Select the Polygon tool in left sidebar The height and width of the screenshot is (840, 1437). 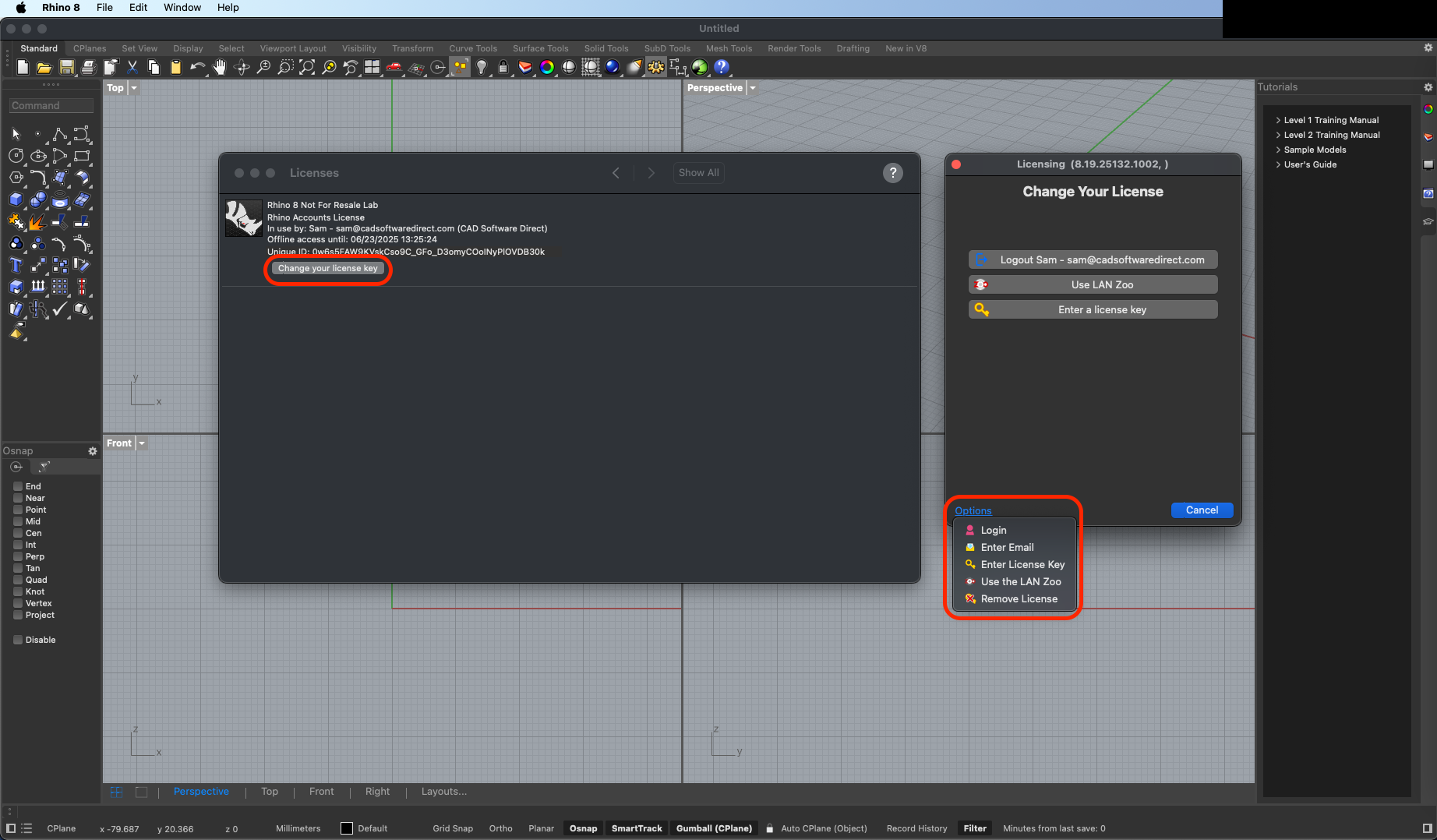[x=16, y=178]
